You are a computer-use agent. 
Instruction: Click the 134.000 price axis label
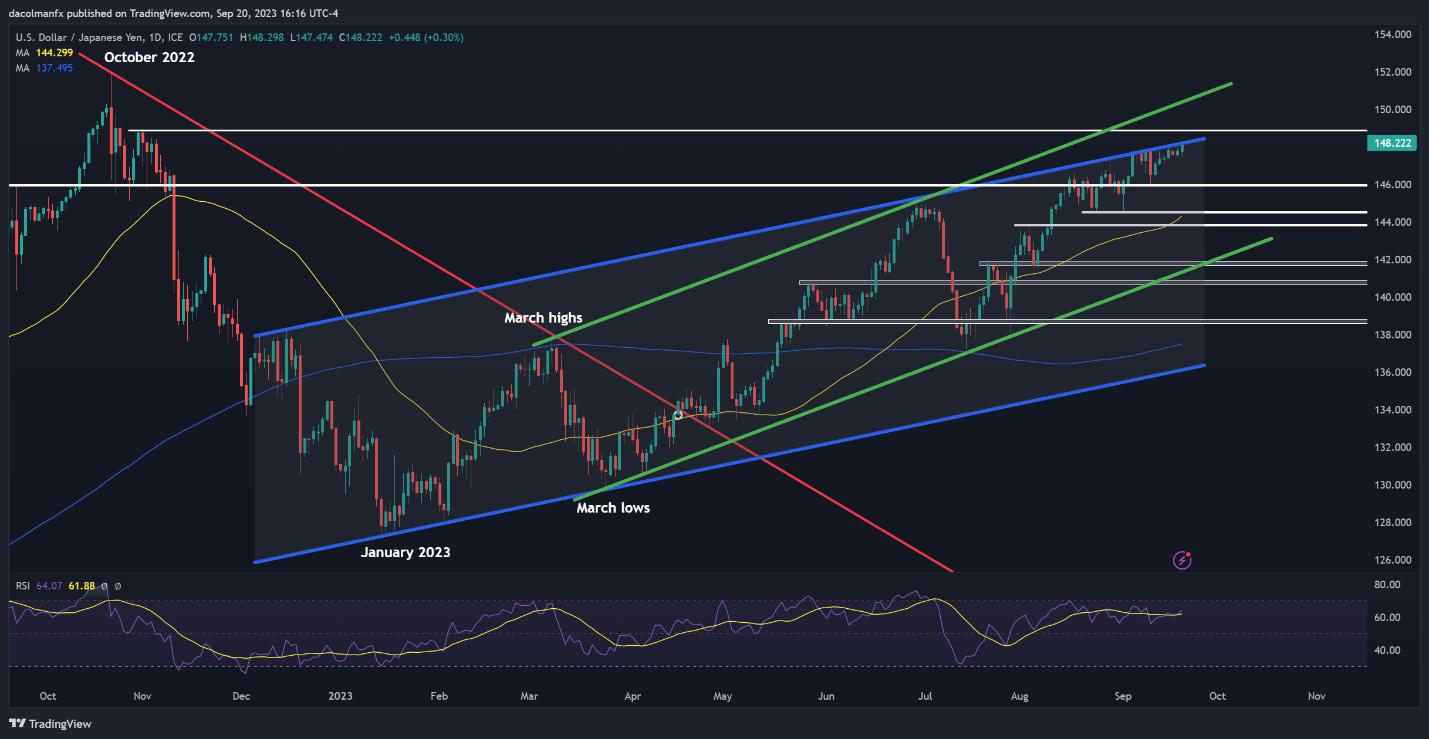click(1391, 410)
